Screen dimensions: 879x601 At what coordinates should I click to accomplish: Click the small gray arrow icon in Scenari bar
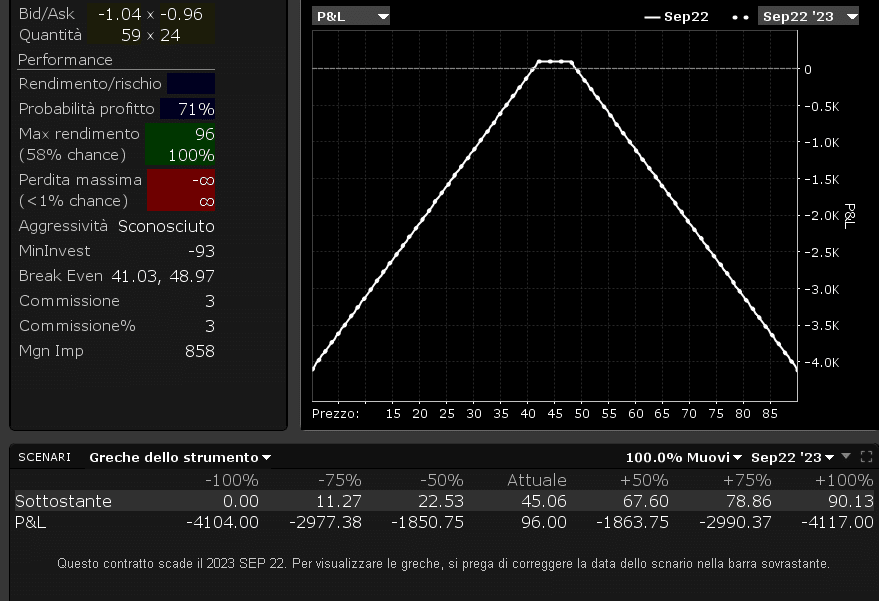point(844,457)
